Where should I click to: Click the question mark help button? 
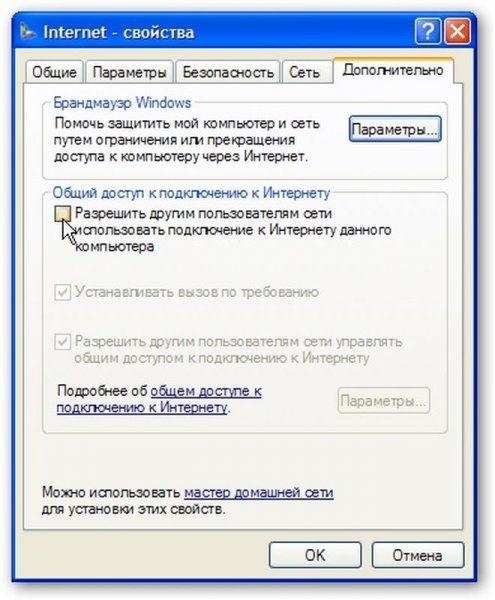point(428,32)
